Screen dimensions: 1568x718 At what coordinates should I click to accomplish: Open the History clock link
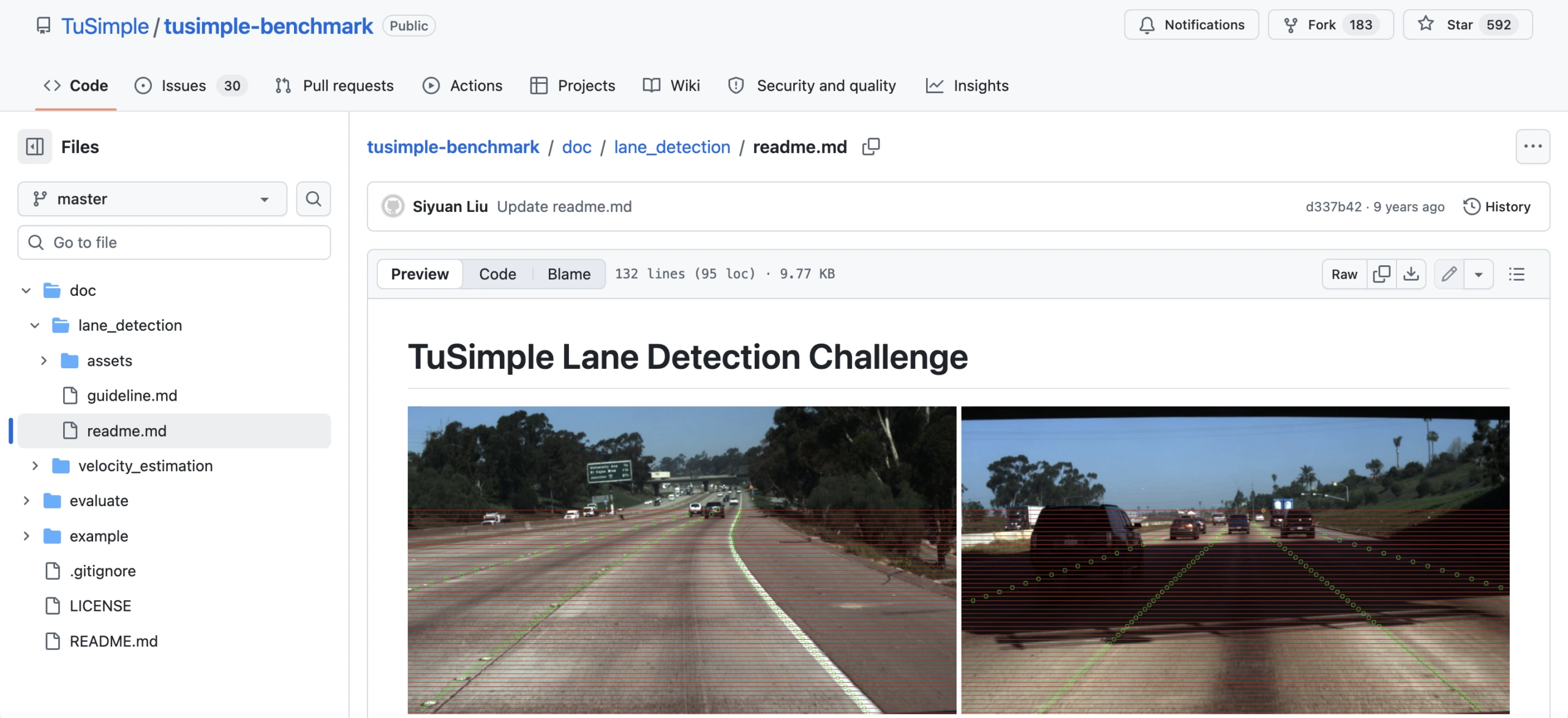coord(1497,206)
